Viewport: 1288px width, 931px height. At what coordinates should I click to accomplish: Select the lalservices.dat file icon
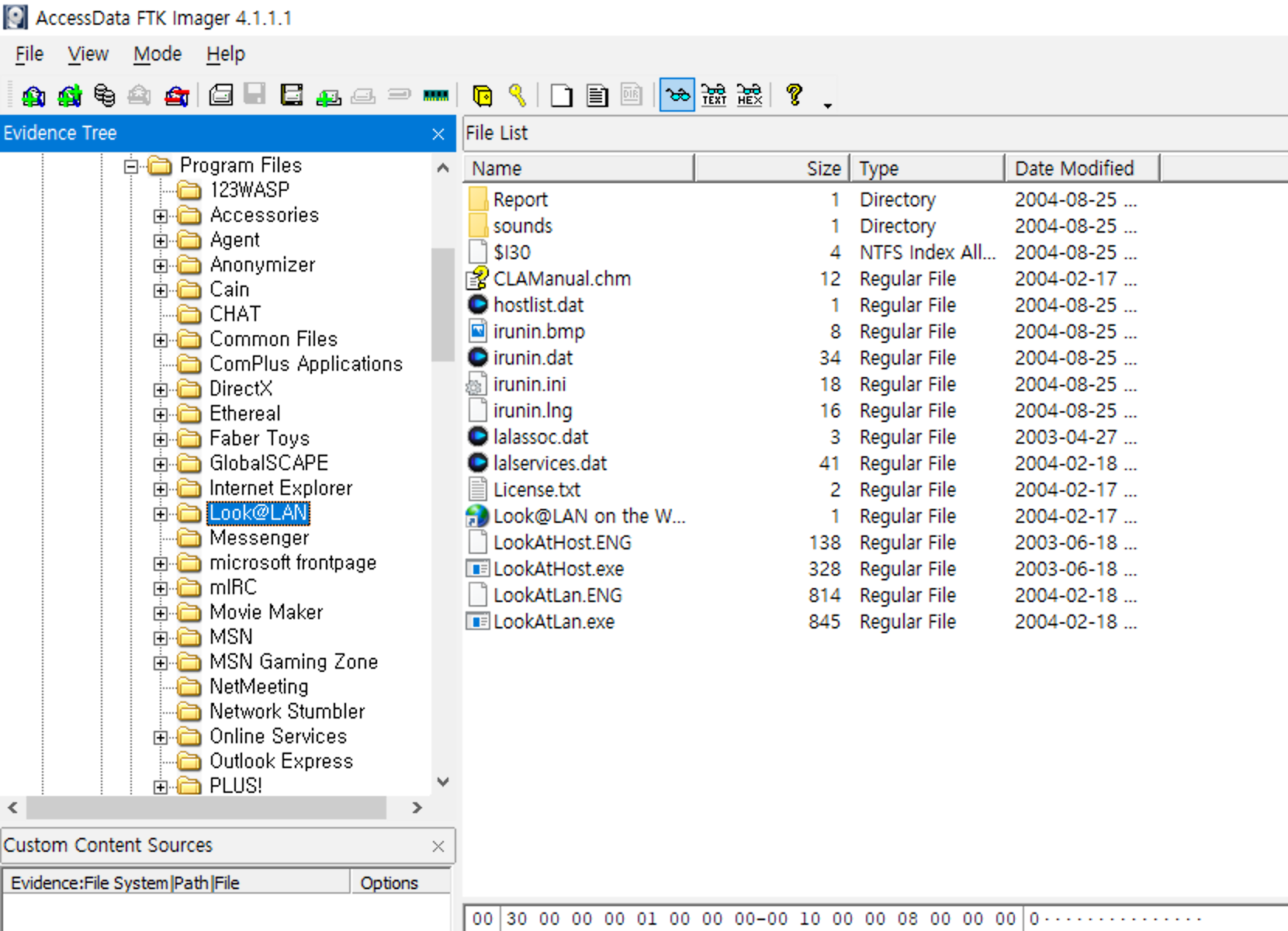point(478,463)
